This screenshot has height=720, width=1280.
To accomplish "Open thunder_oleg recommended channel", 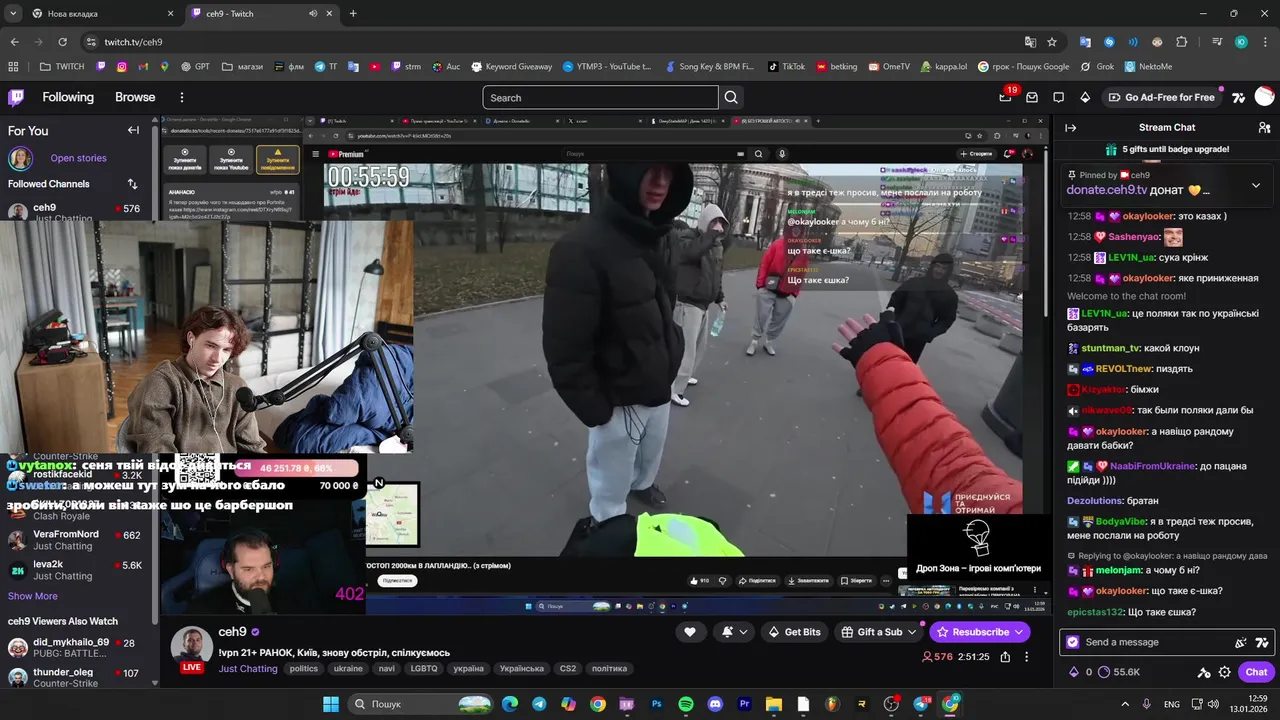I will [x=75, y=677].
